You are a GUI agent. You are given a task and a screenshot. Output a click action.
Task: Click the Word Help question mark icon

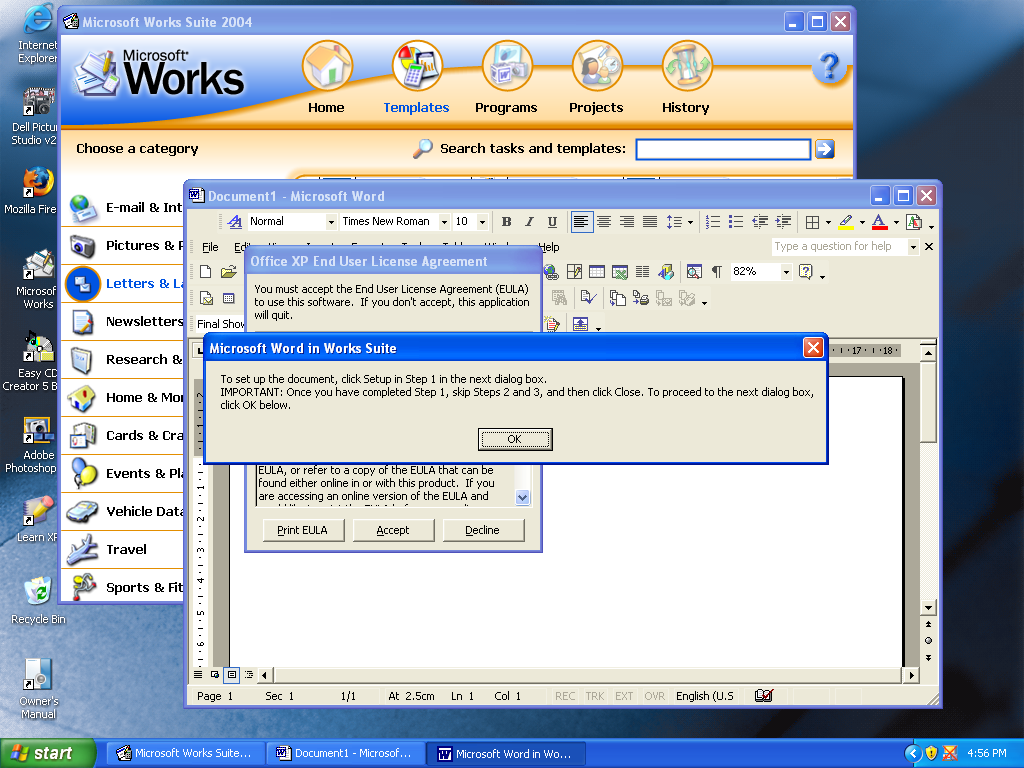pos(806,272)
